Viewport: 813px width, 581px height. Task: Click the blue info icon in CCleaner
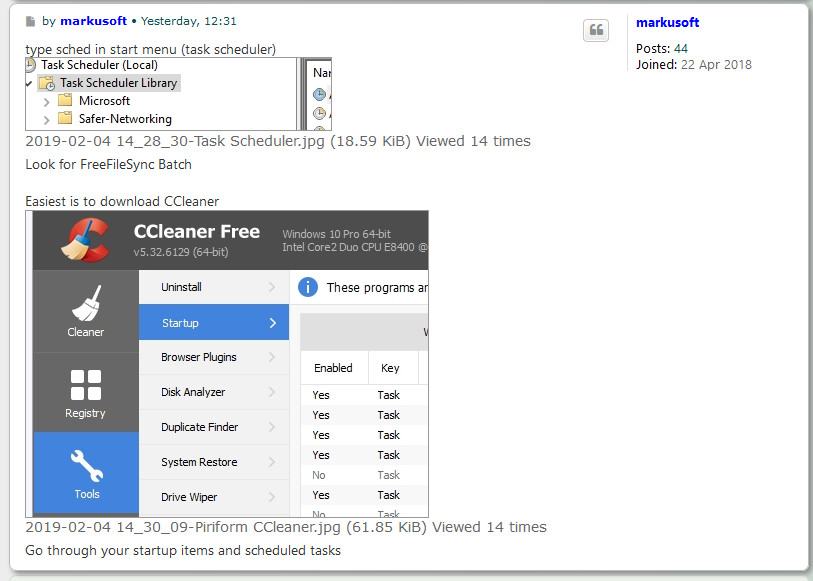(x=307, y=287)
